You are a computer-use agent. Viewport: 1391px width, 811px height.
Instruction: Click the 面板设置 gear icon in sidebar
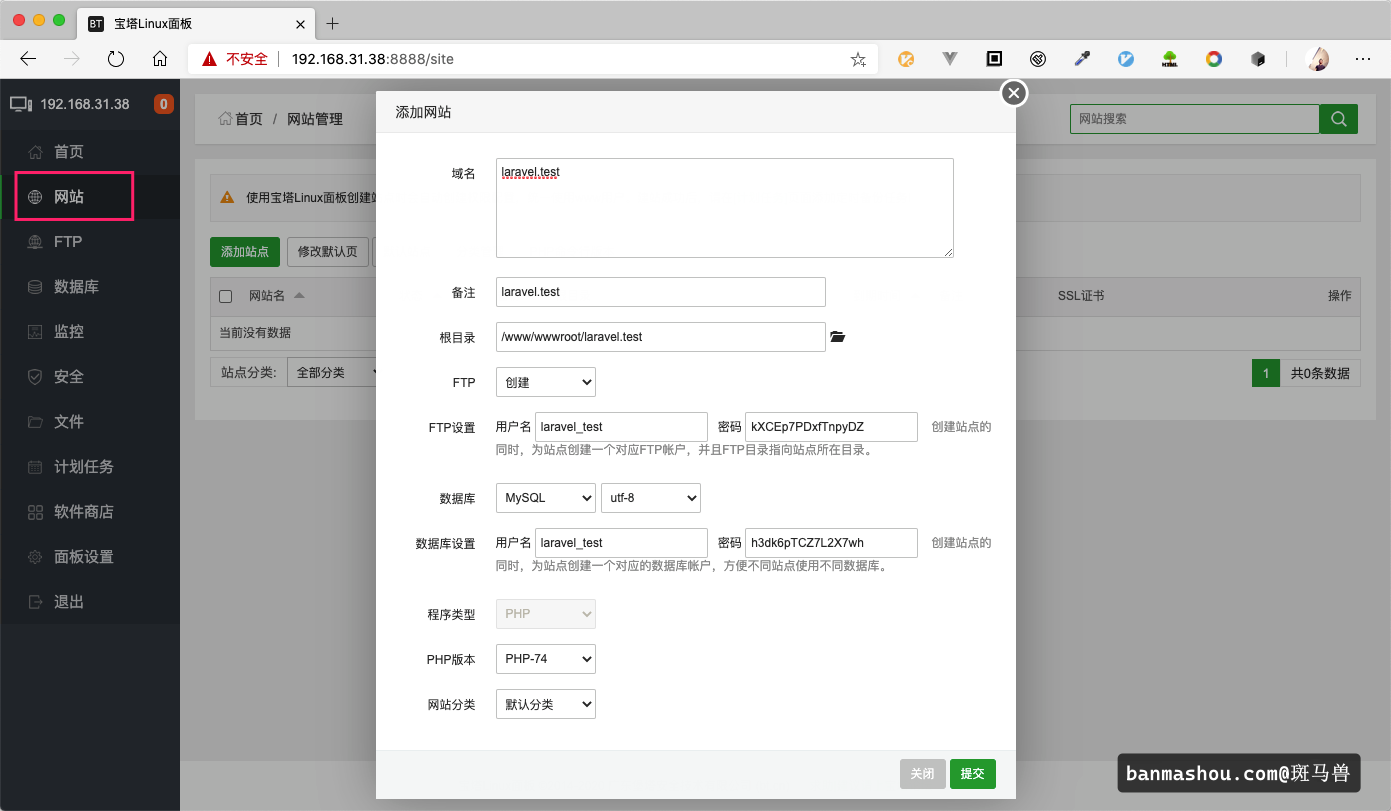click(x=35, y=557)
